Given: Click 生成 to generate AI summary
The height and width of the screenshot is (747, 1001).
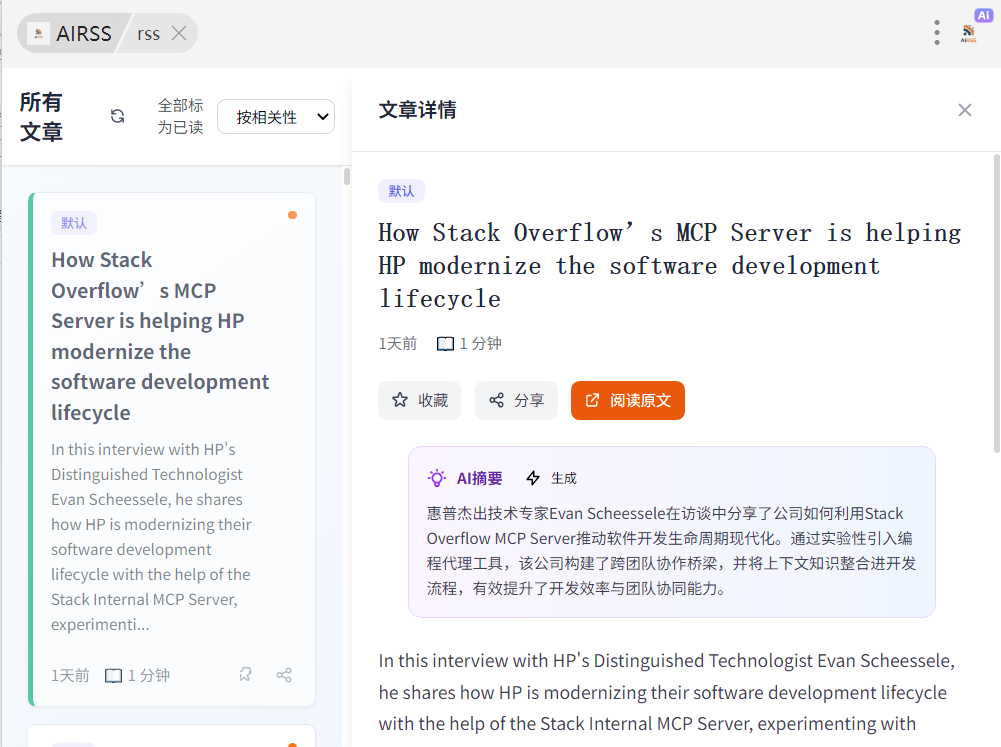Looking at the screenshot, I should [552, 478].
